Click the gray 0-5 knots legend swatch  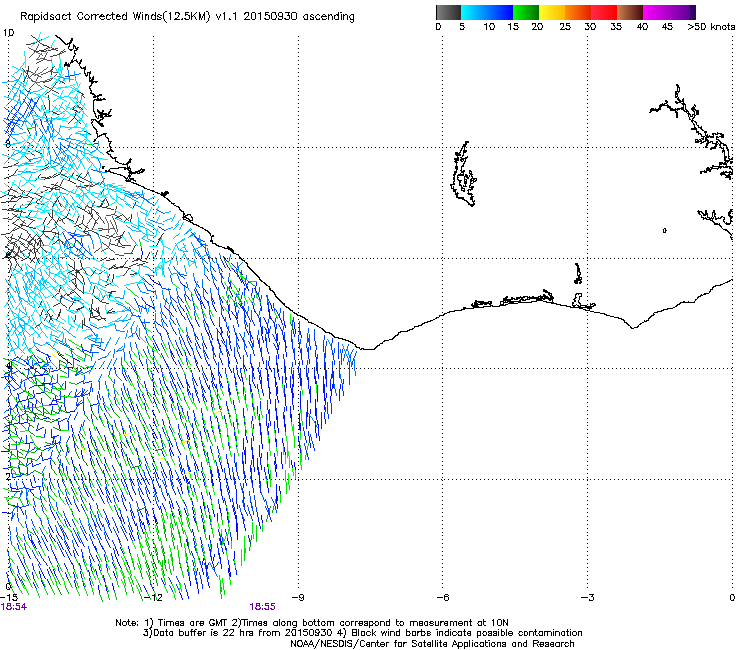tap(448, 12)
